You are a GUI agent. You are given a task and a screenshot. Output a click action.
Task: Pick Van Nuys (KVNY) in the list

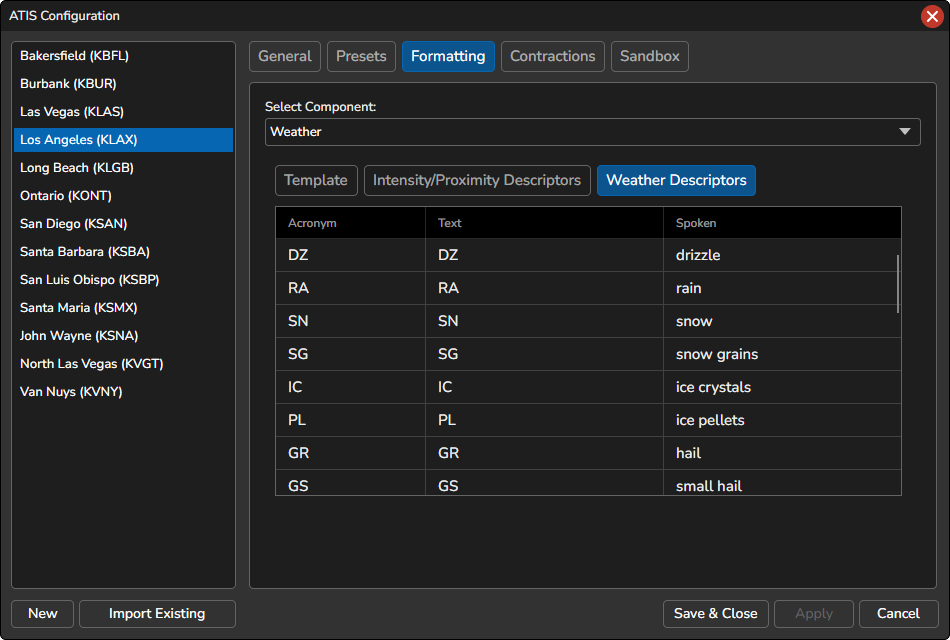pos(71,392)
